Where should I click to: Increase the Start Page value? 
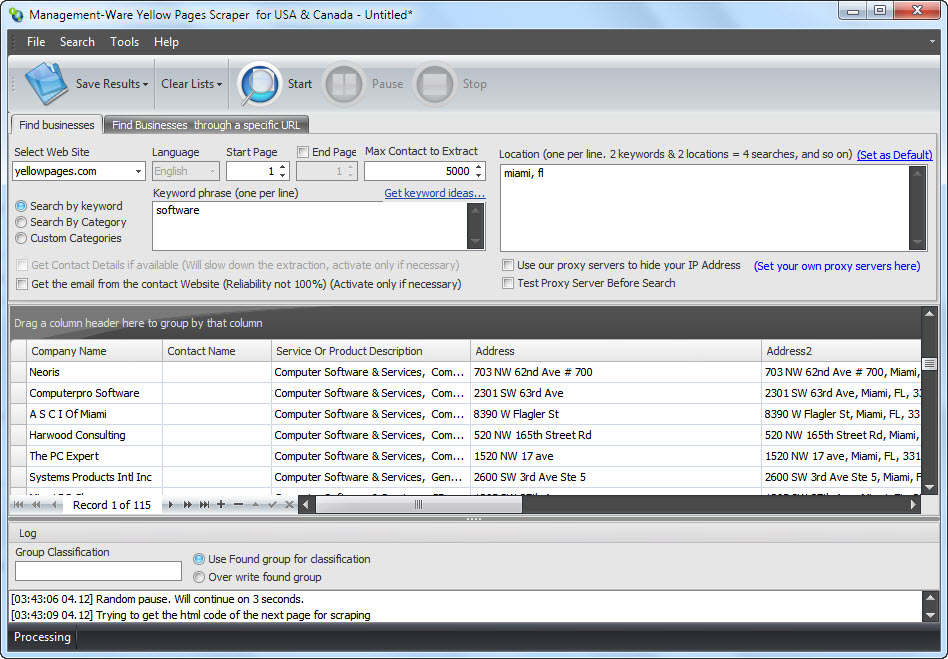pyautogui.click(x=282, y=166)
